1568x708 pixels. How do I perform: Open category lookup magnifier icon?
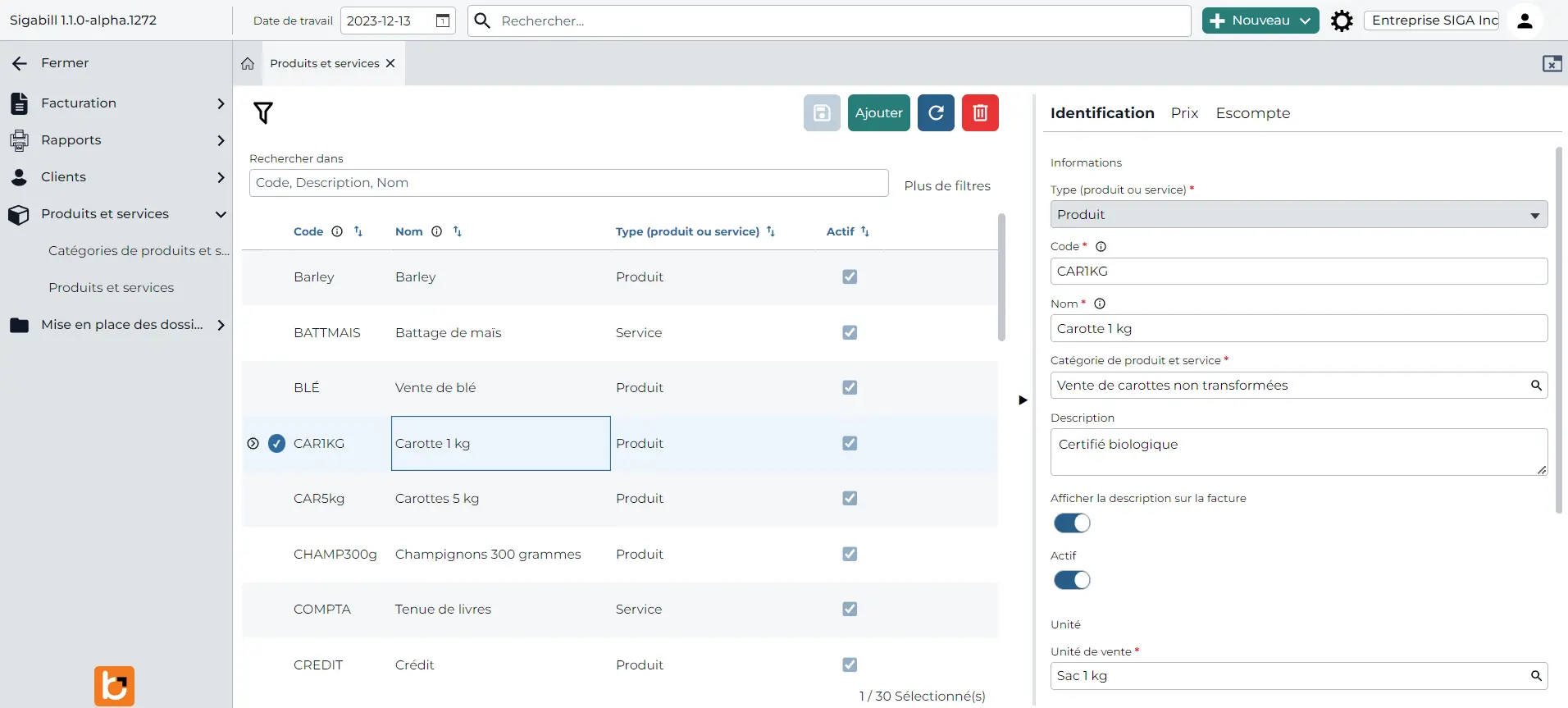click(1536, 386)
